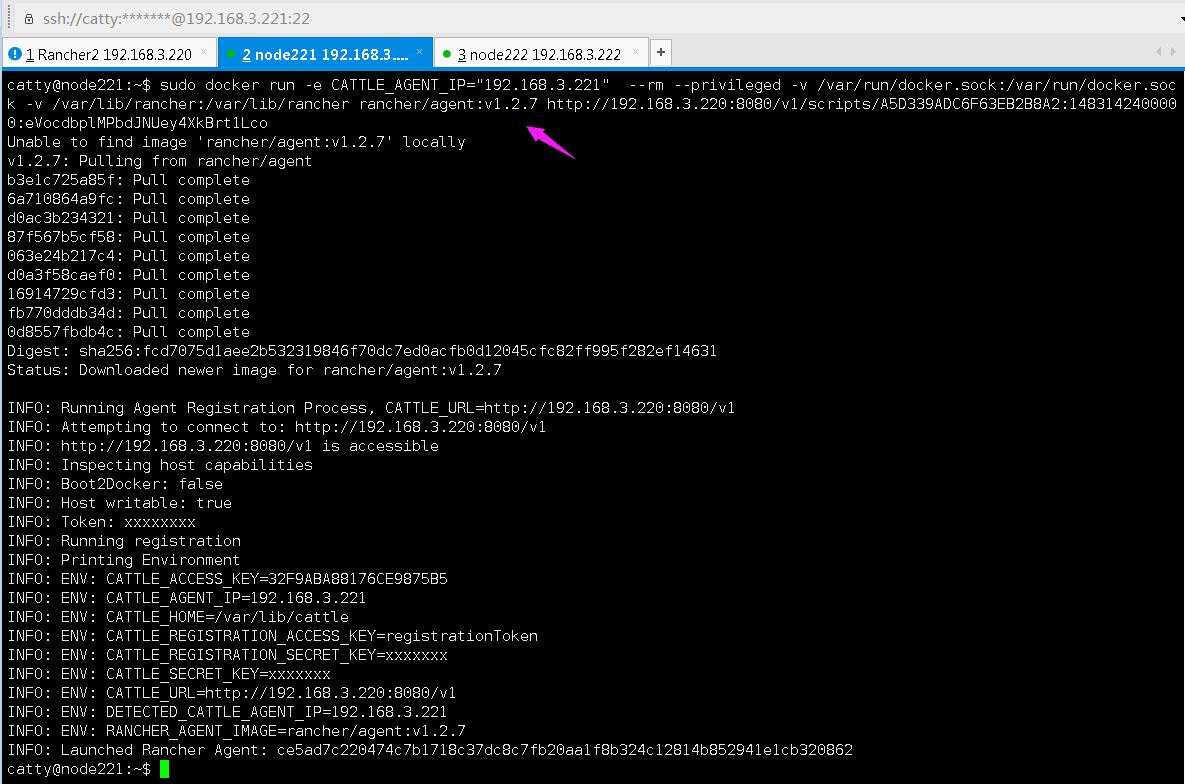1185x784 pixels.
Task: Click 'Running Agent Registration Process' line
Action: 370,408
